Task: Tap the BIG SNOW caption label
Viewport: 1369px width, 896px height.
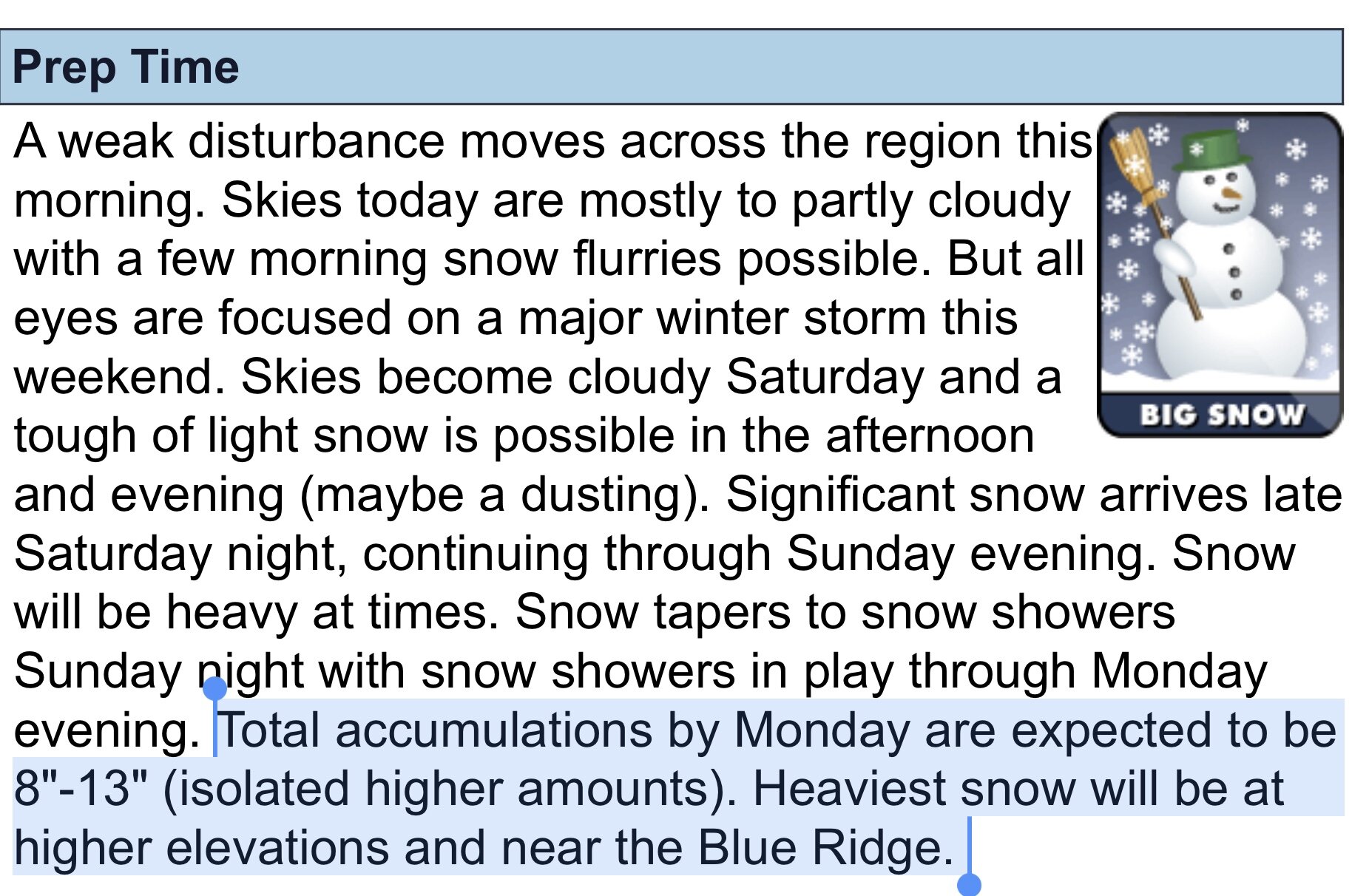Action: tap(1222, 415)
